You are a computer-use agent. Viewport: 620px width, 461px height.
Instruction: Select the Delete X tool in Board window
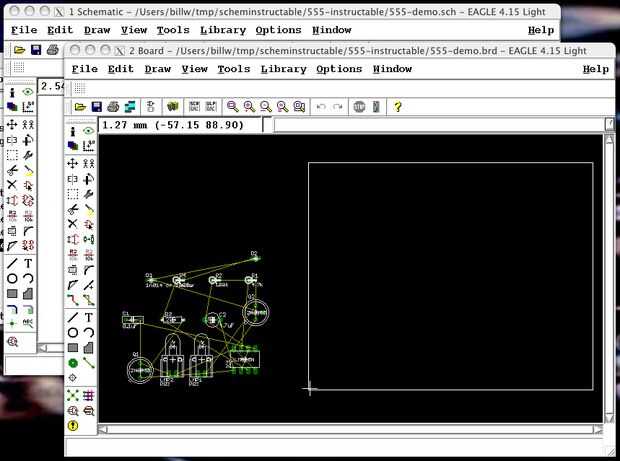click(73, 224)
